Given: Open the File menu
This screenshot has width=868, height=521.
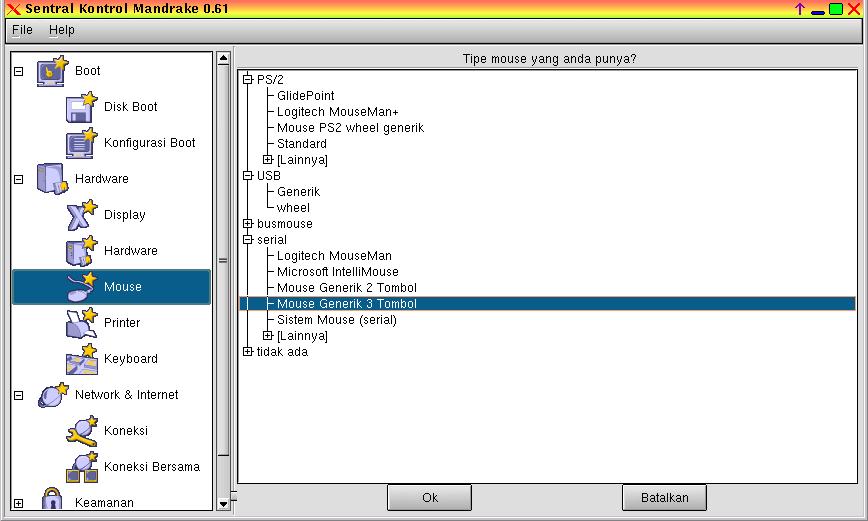Looking at the screenshot, I should [x=22, y=30].
